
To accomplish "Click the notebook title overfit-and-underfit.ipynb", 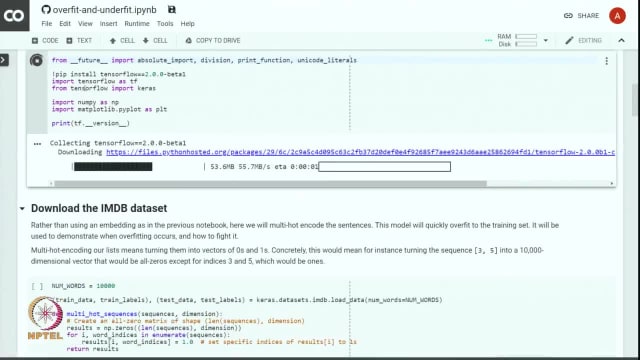I will point(104,10).
